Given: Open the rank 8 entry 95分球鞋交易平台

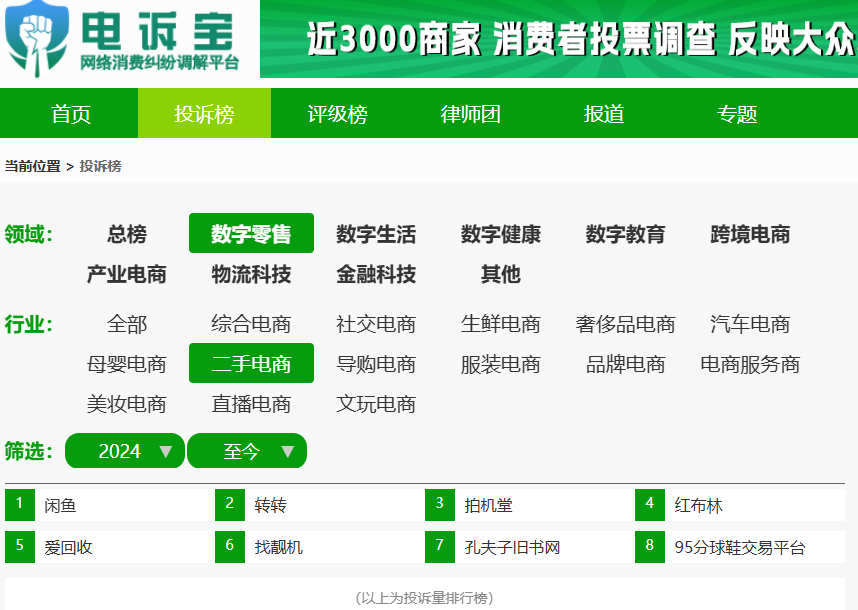Looking at the screenshot, I should pos(740,547).
